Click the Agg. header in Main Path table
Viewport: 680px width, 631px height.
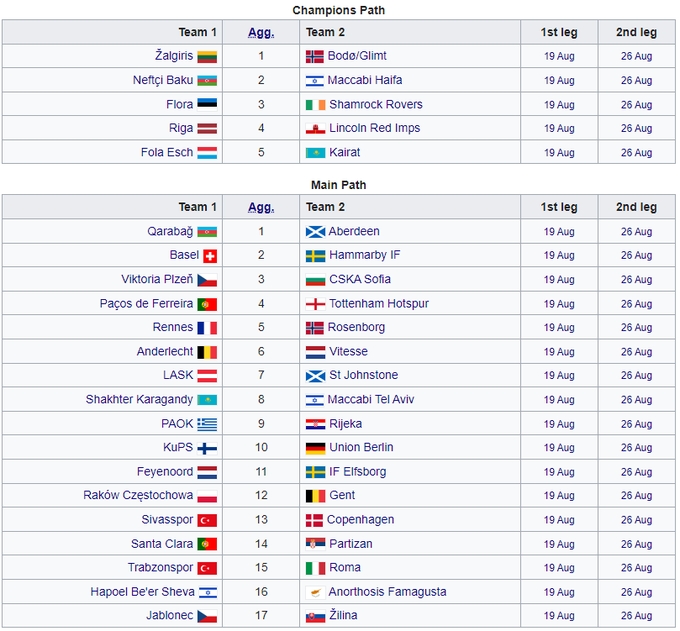pos(261,207)
